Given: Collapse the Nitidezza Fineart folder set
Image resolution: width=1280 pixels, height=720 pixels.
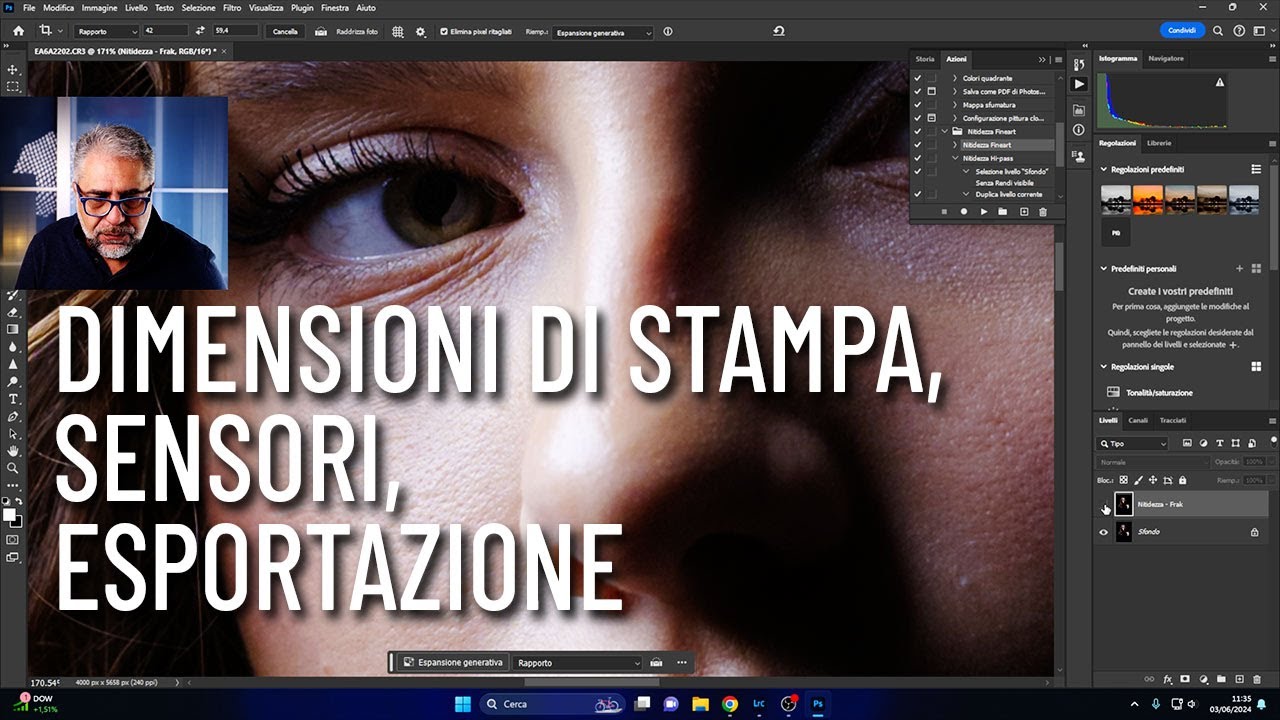Looking at the screenshot, I should pyautogui.click(x=945, y=131).
